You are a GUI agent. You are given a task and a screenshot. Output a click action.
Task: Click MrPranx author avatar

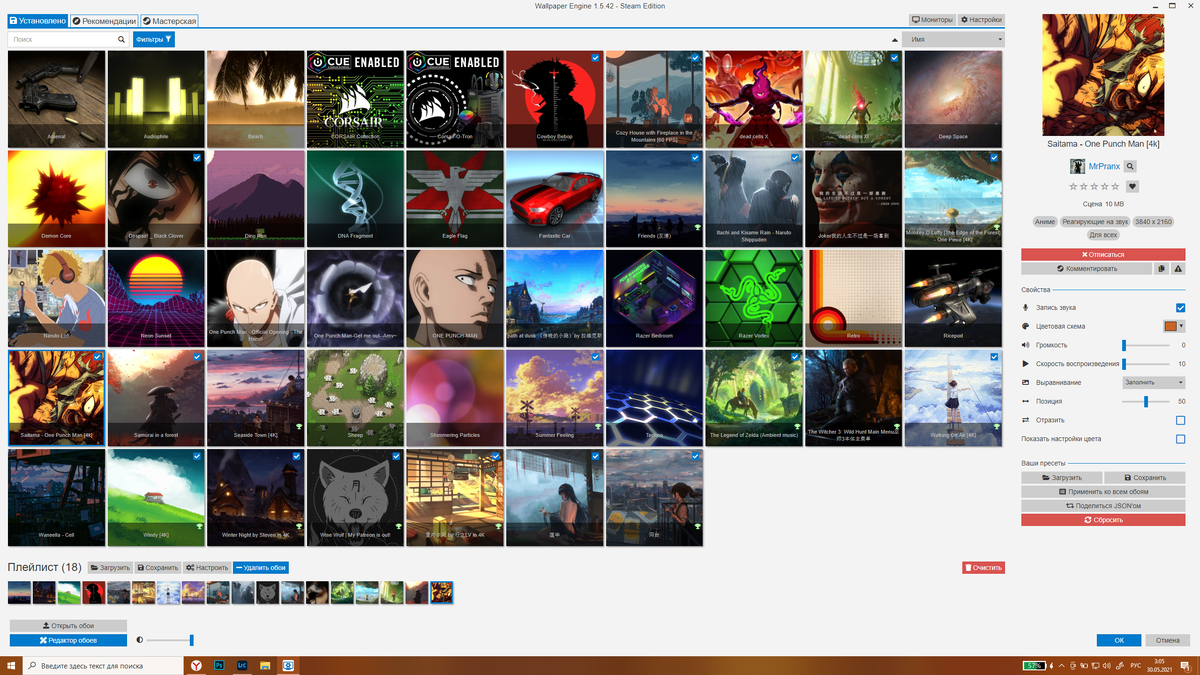[1077, 166]
